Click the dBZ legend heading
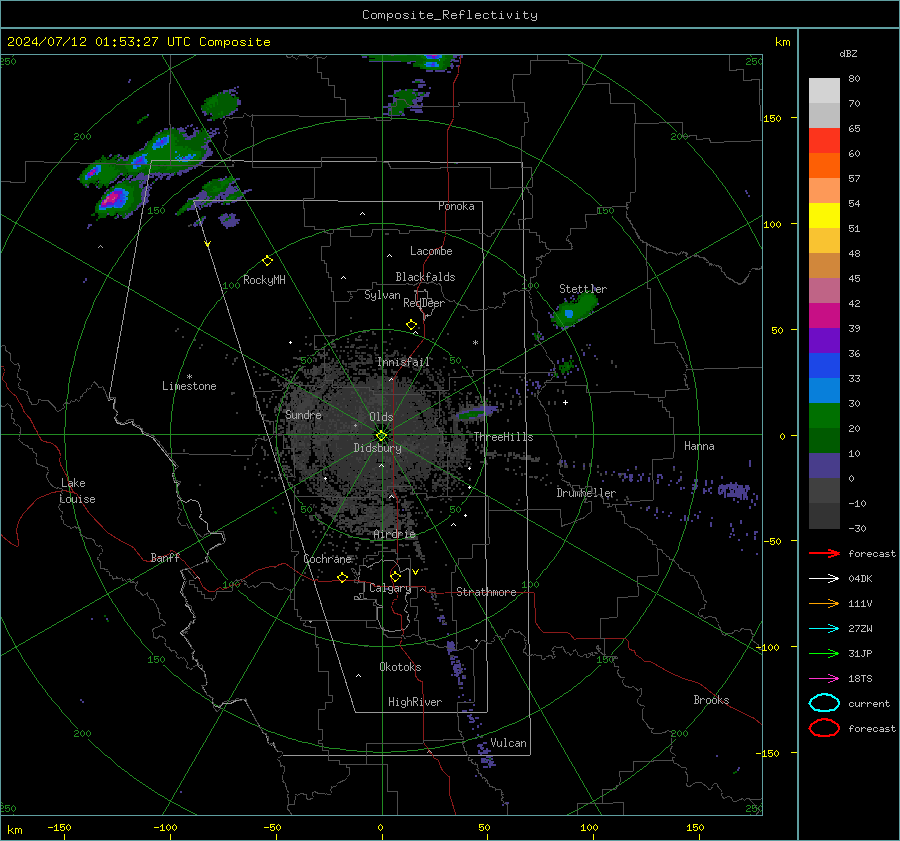The image size is (900, 841). [x=848, y=53]
